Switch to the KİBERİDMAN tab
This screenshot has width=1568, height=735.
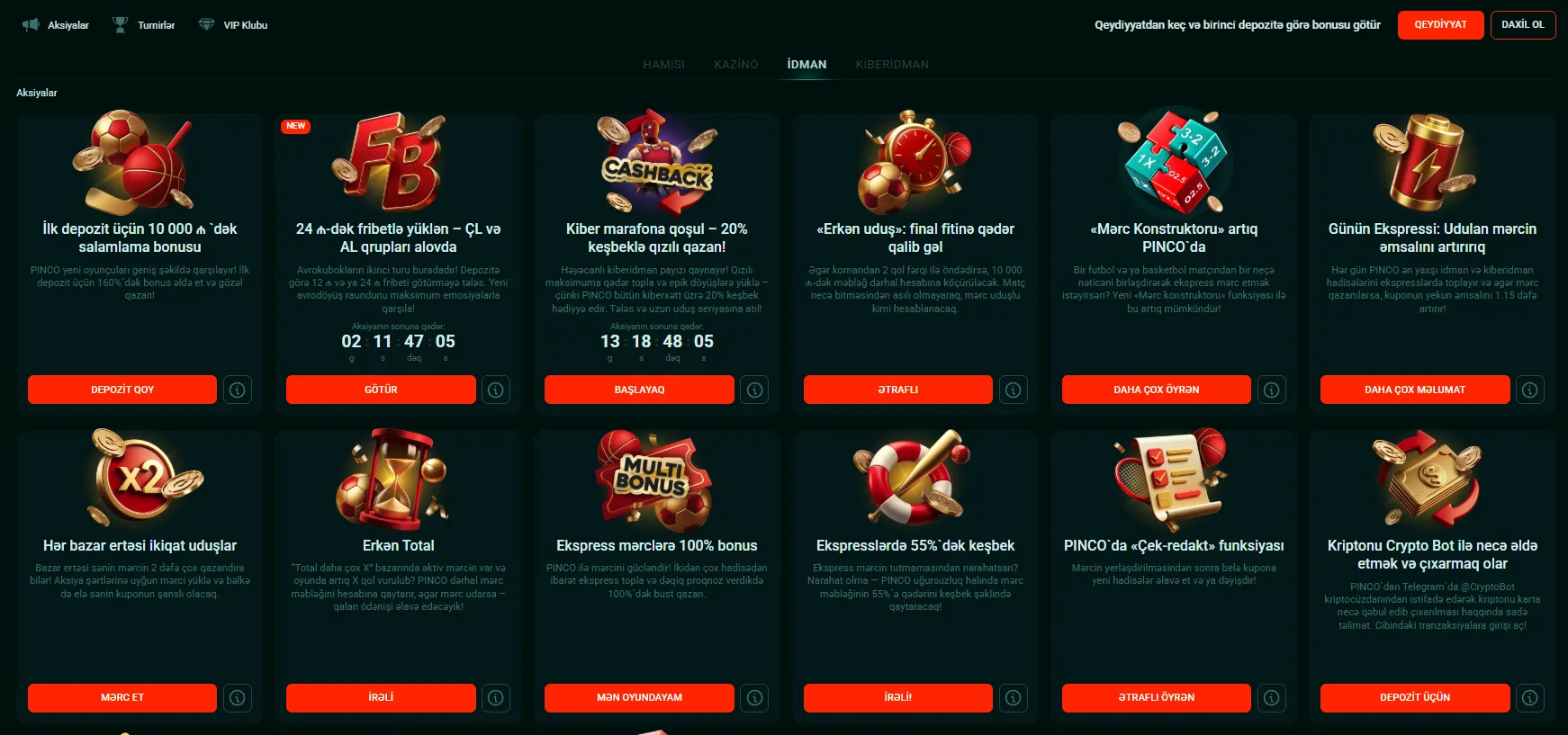(892, 65)
